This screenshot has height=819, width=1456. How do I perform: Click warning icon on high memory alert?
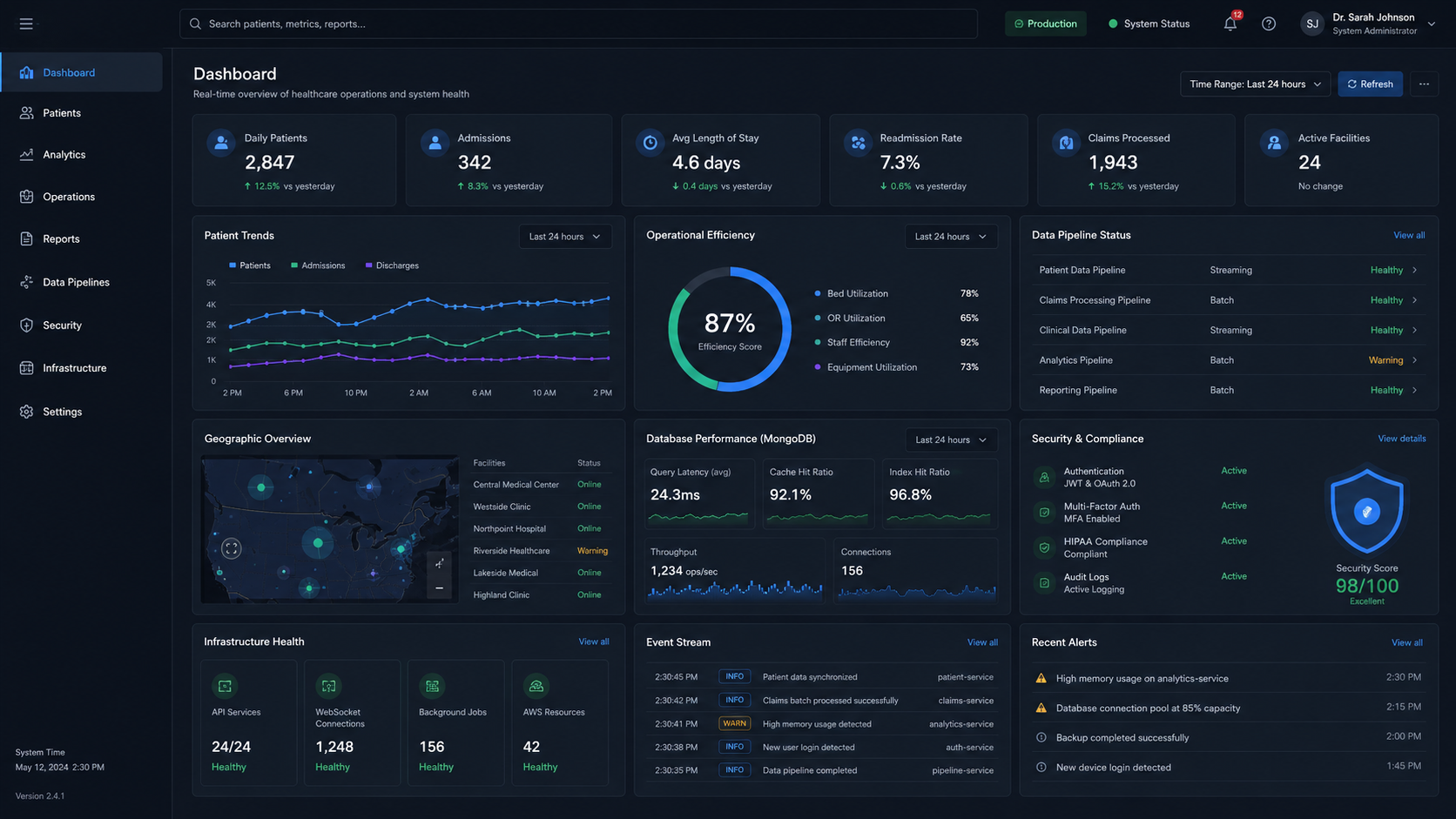(x=1041, y=678)
